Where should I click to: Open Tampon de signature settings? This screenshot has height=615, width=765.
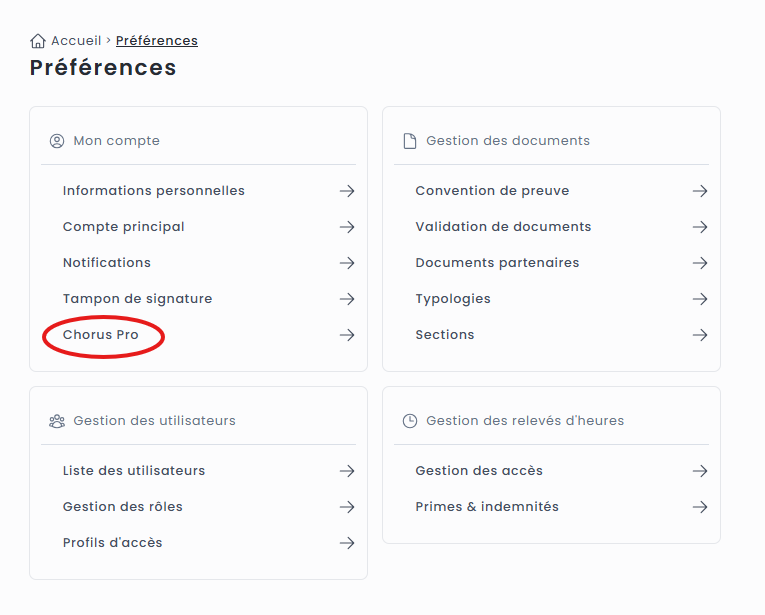coord(137,299)
